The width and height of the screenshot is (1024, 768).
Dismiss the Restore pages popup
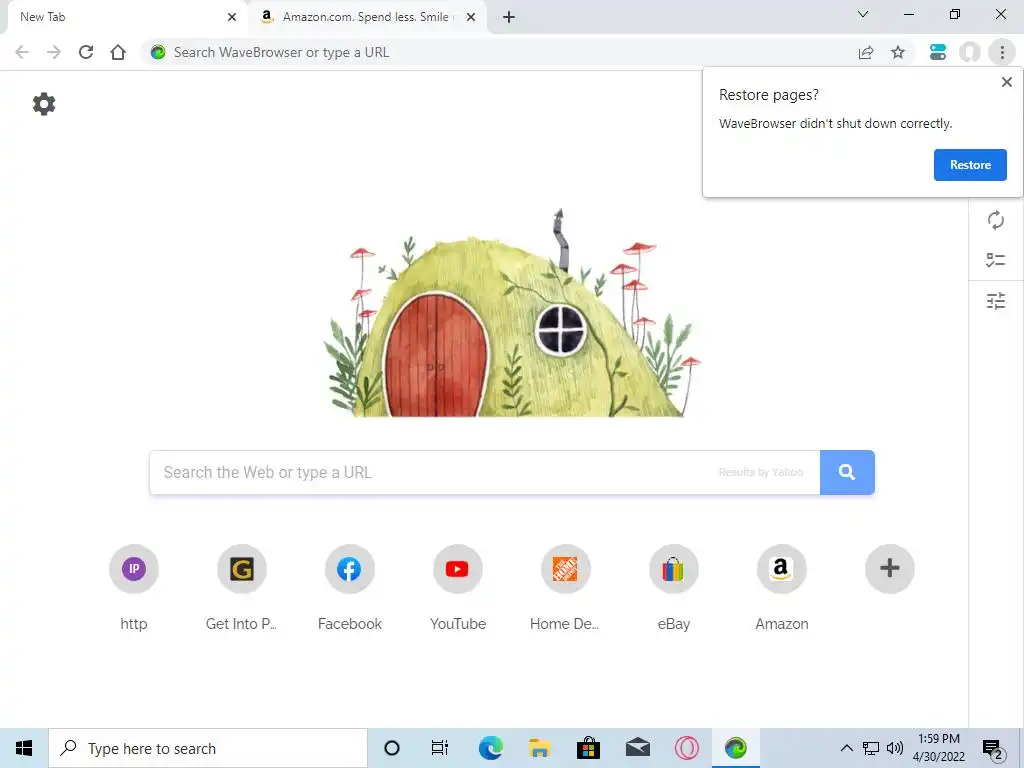[1006, 82]
